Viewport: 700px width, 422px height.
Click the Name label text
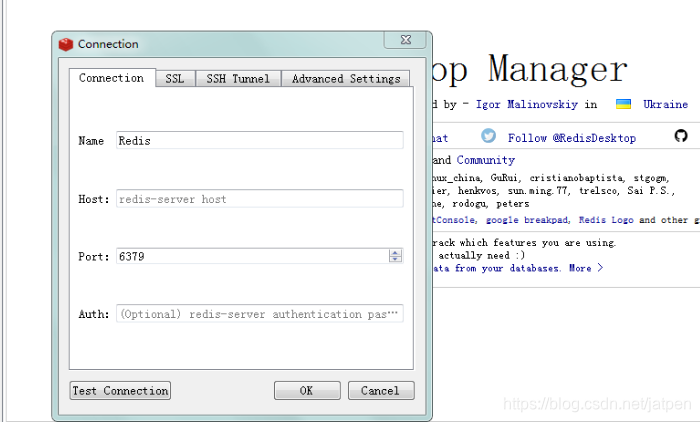click(x=91, y=141)
